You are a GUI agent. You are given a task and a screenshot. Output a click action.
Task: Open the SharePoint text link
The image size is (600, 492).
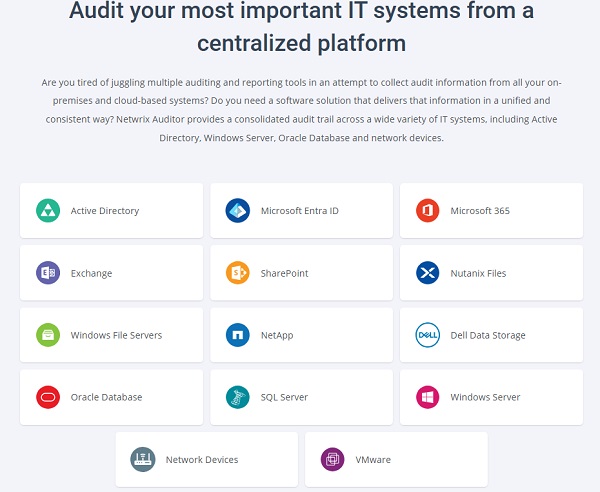pos(285,273)
